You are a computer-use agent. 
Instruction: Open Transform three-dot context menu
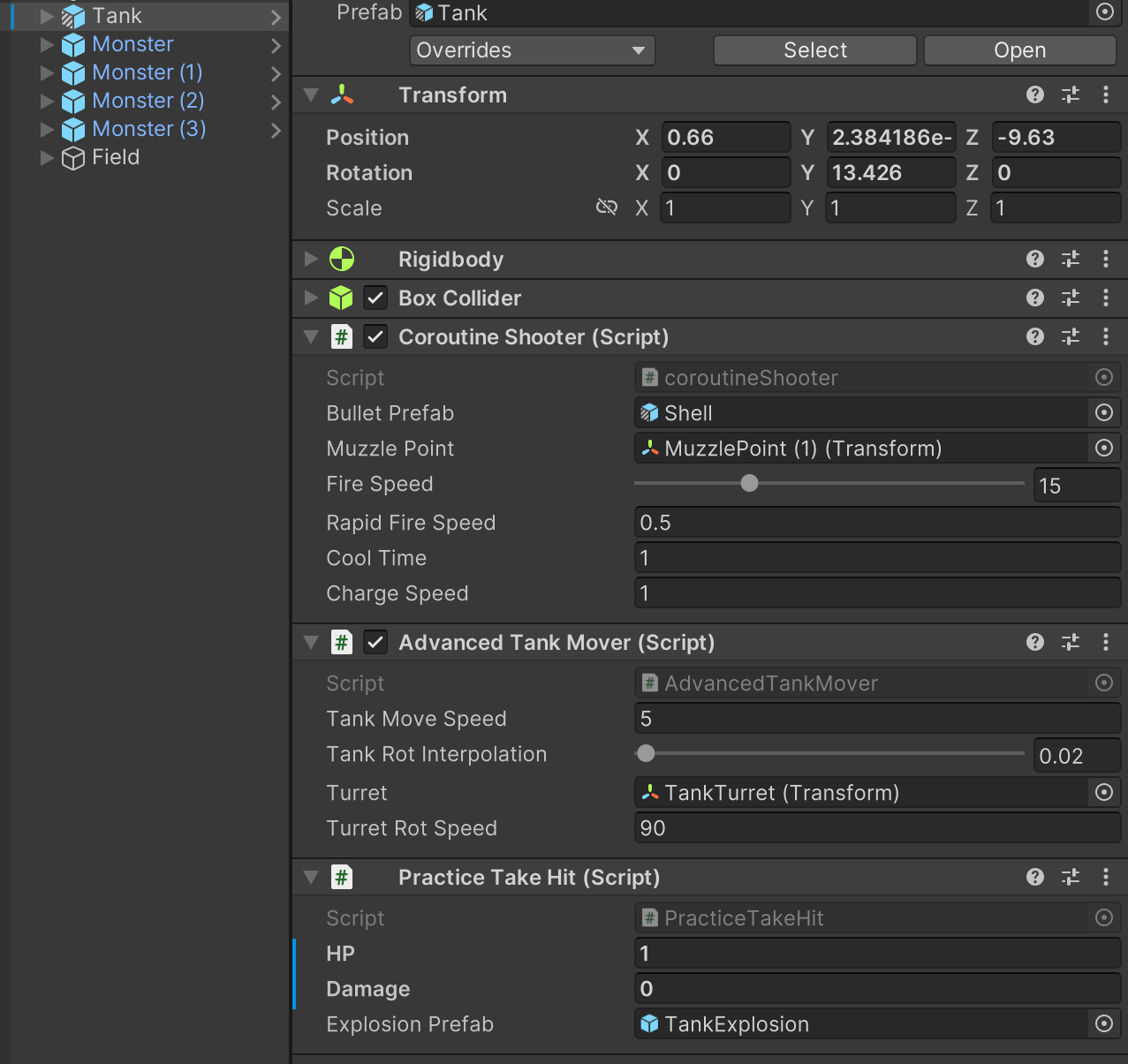[x=1106, y=94]
